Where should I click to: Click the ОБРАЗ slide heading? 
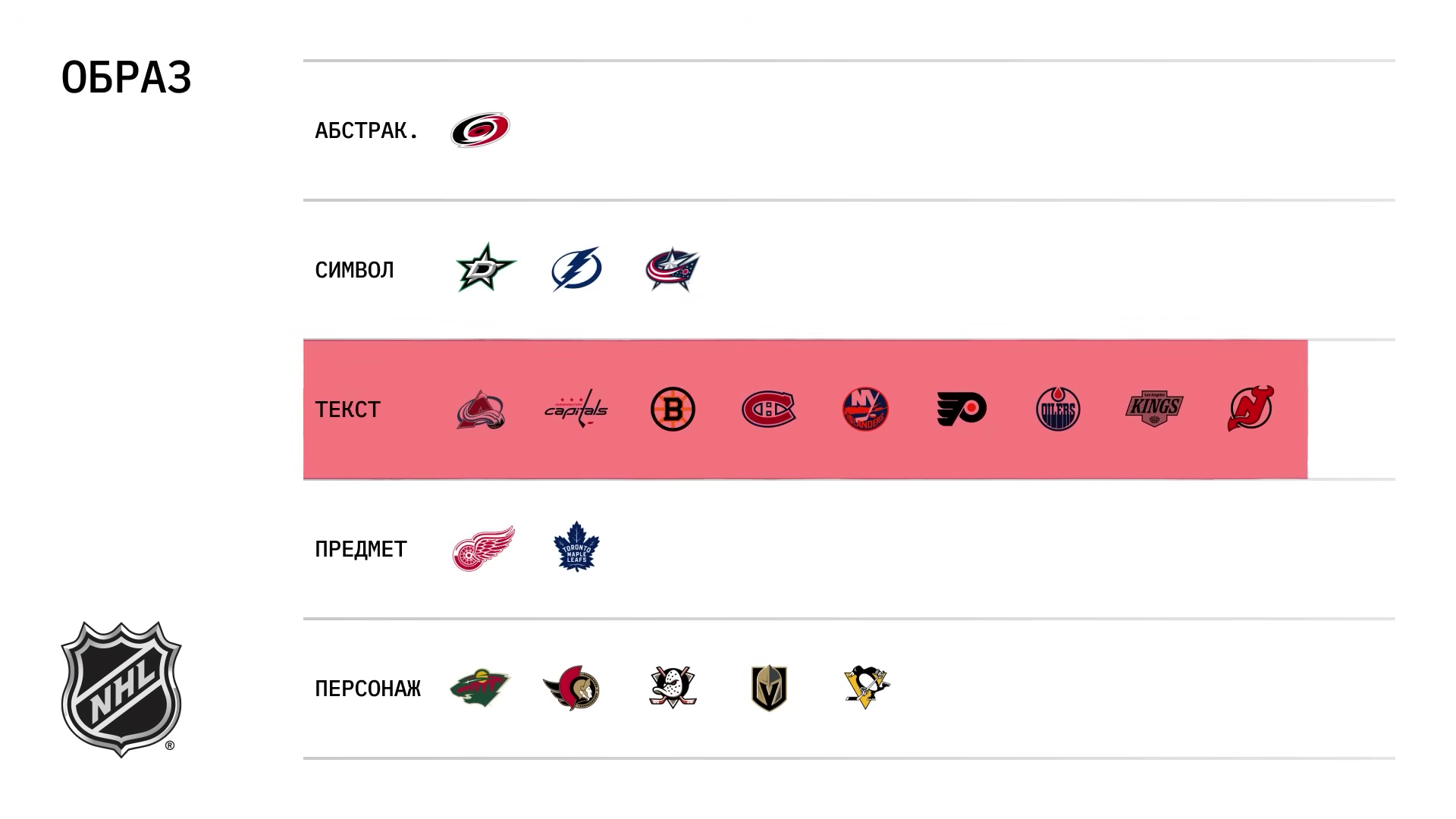coord(127,77)
